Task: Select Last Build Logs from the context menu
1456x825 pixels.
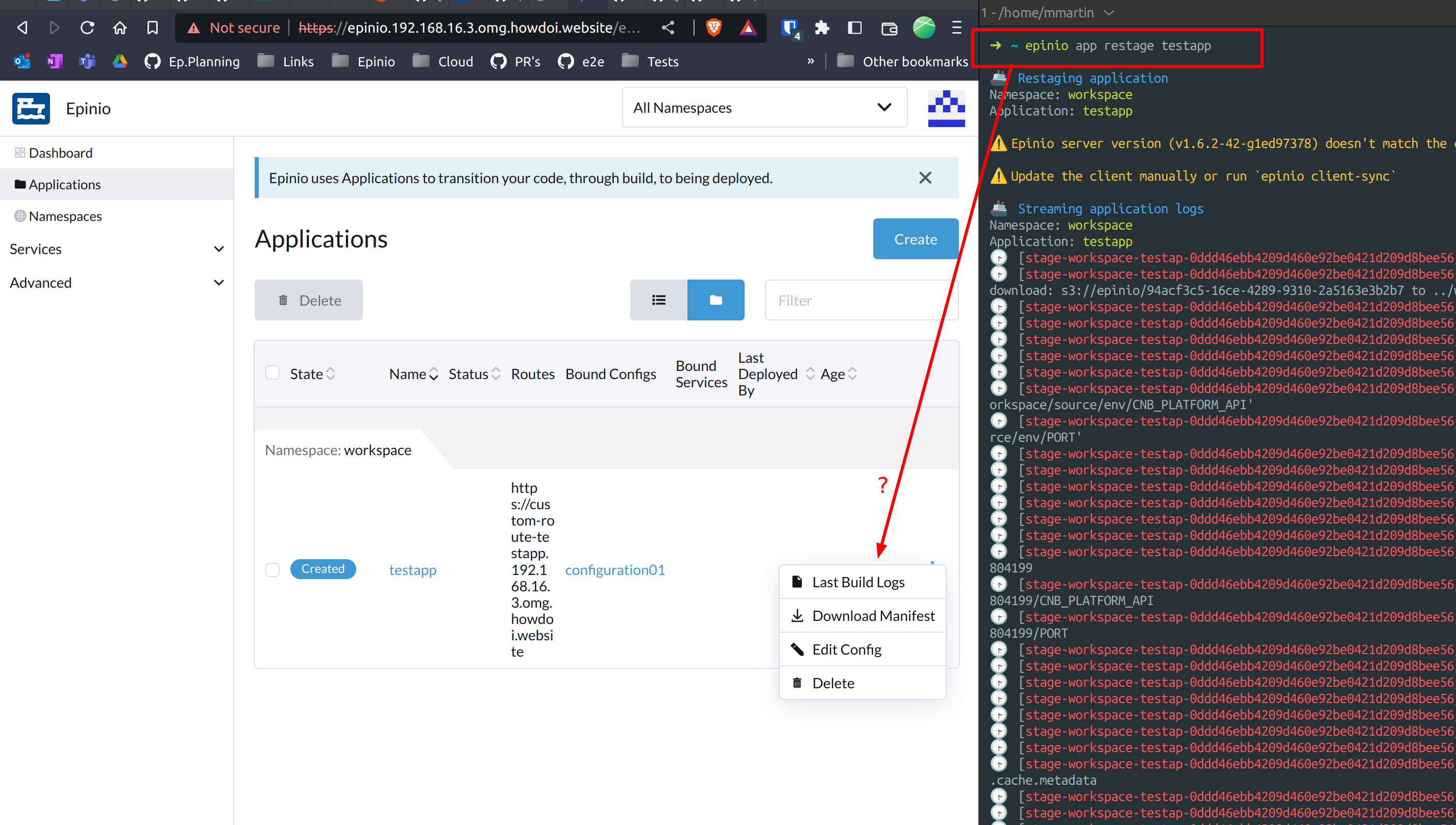Action: [858, 582]
